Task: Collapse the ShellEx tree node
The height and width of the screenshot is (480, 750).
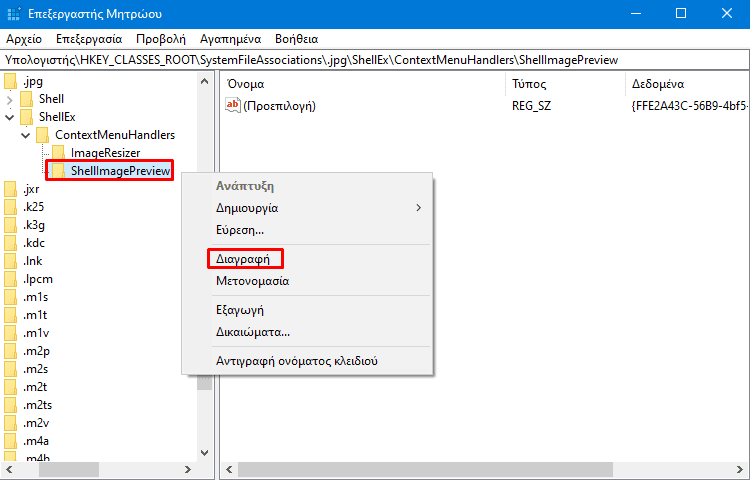Action: (x=10, y=117)
